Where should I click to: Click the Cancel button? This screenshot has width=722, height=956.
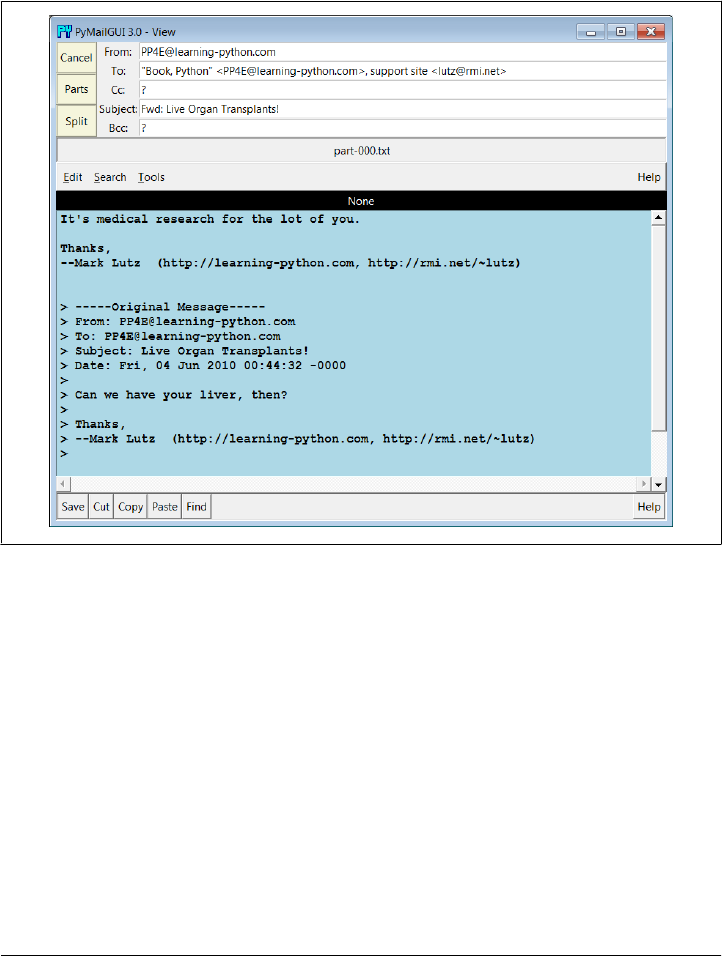(76, 58)
